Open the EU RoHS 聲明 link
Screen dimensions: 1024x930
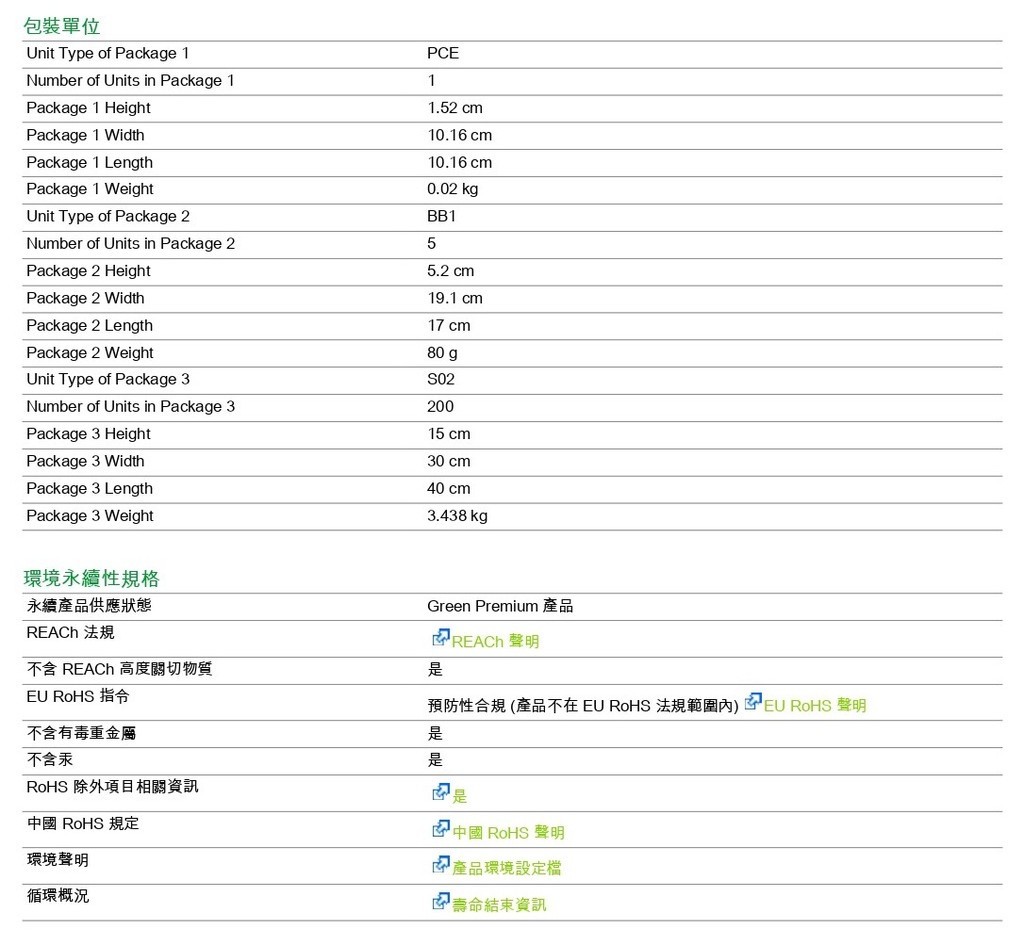point(815,706)
